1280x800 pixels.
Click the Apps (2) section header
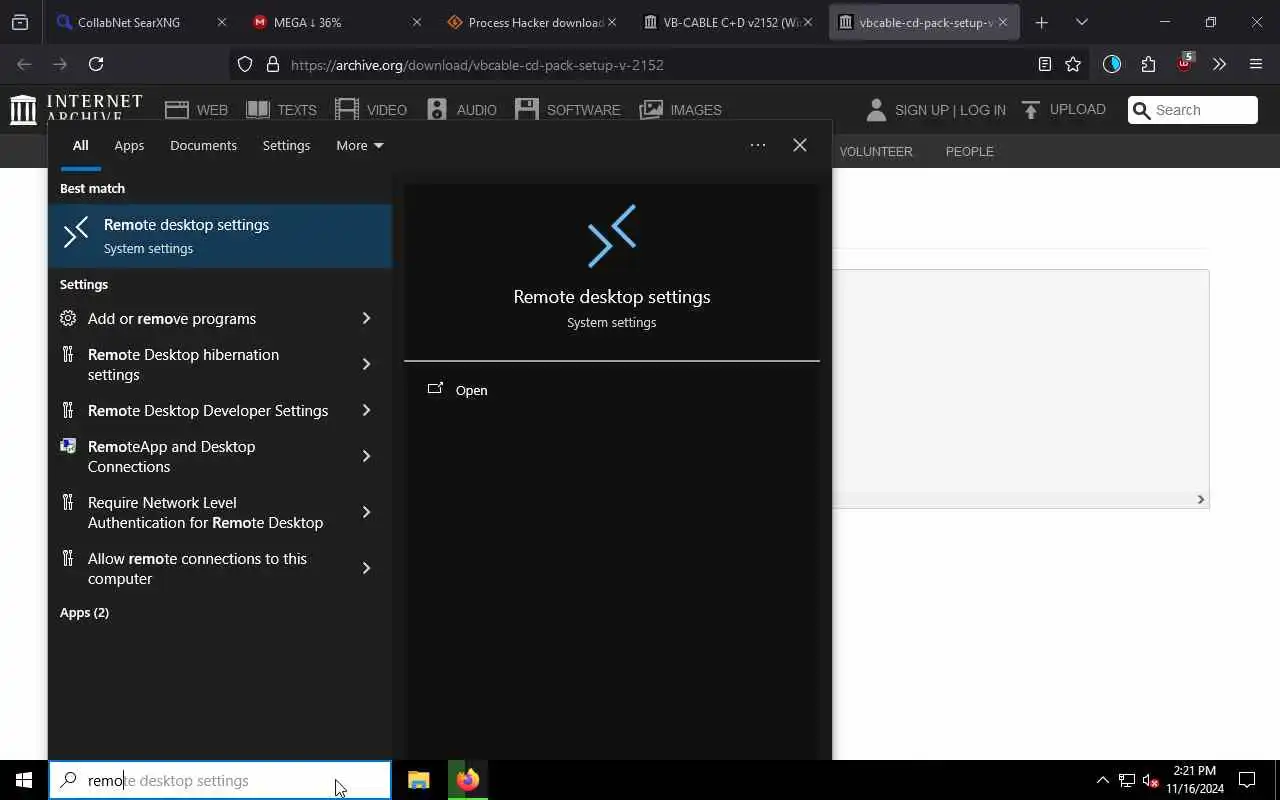point(84,613)
